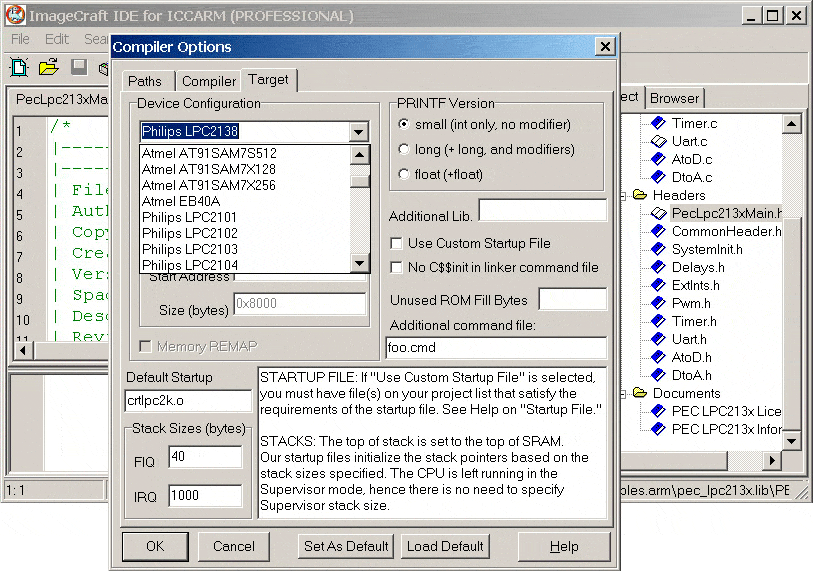Screen dimensions: 813x571
Task: Click the New File toolbar icon
Action: click(19, 67)
